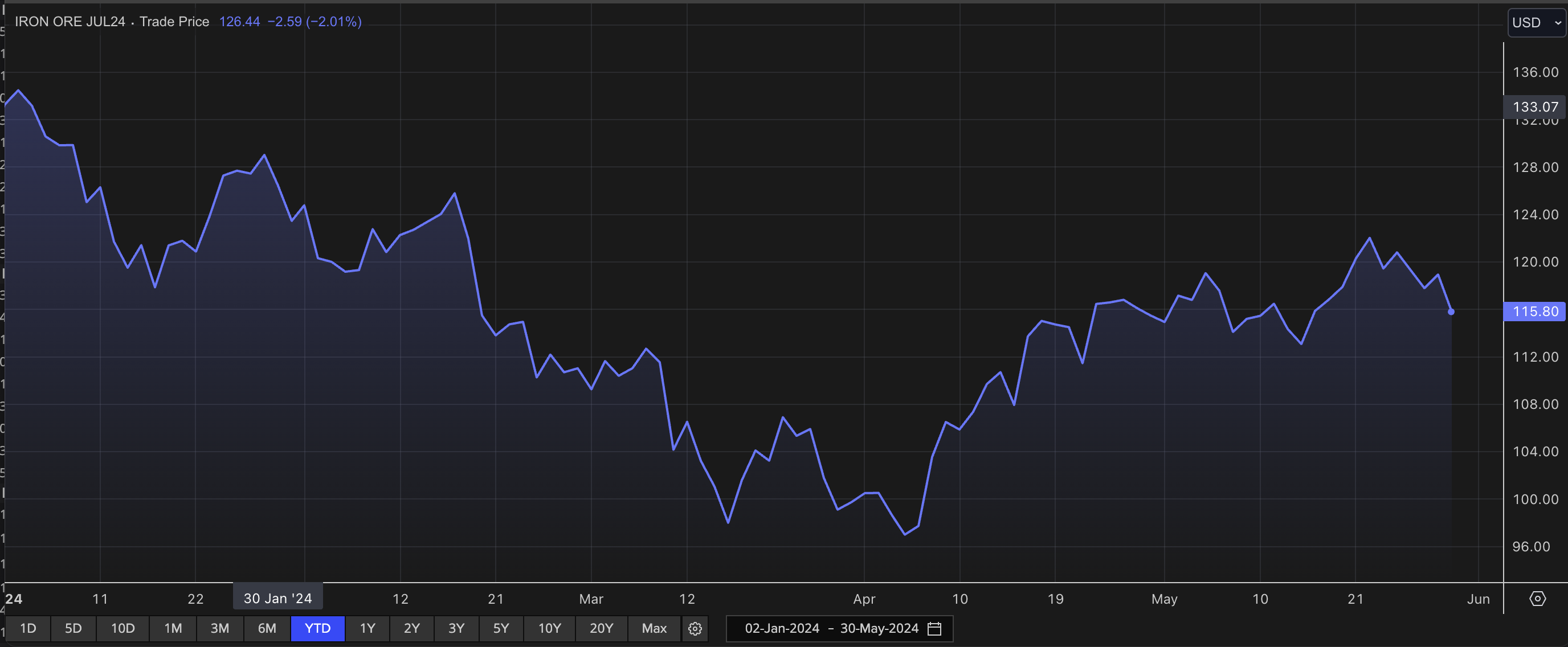Open chart axis settings icon at bottom right
Viewport: 1568px width, 647px height.
pyautogui.click(x=1537, y=599)
